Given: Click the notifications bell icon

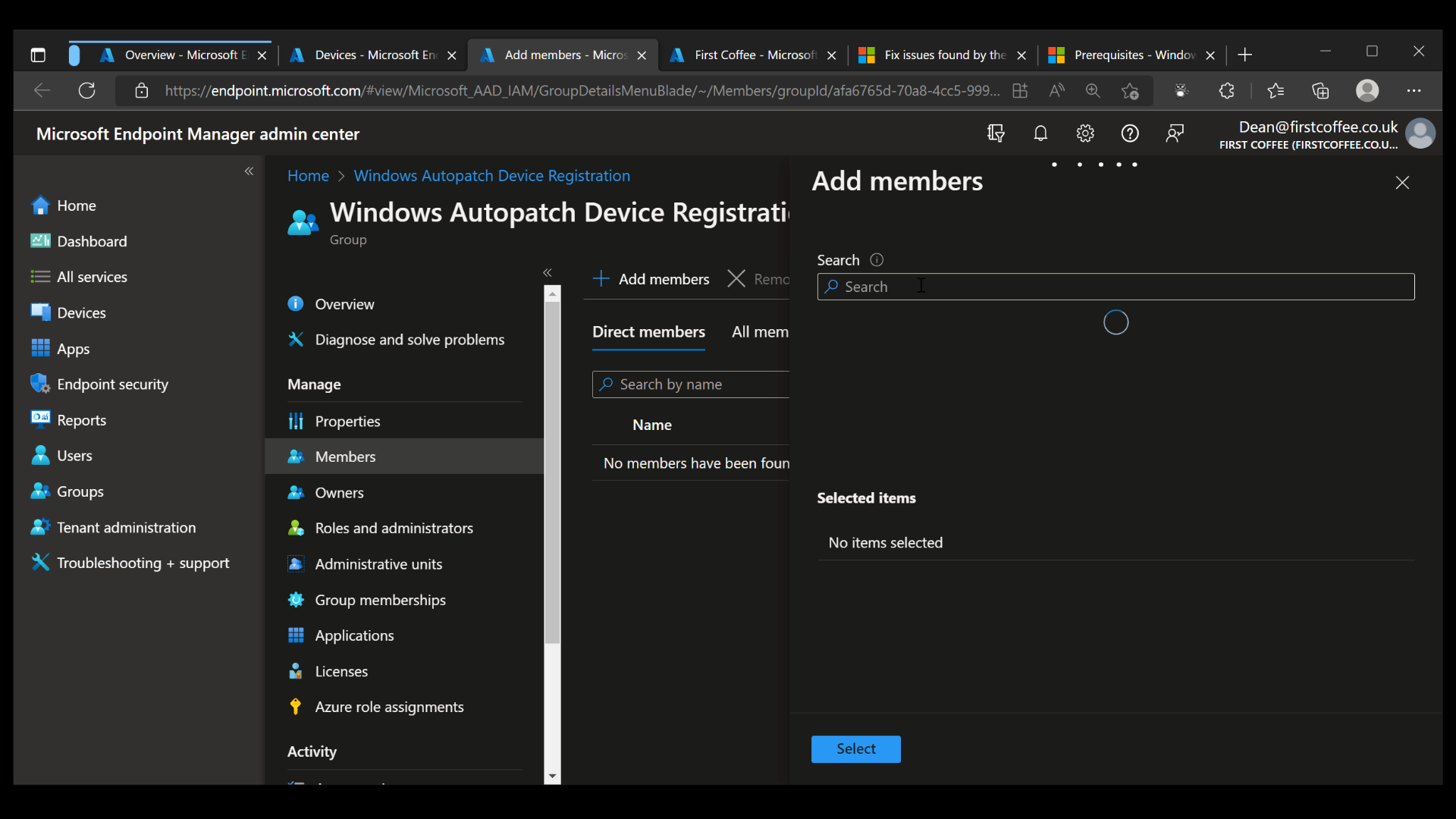Looking at the screenshot, I should coord(1040,133).
